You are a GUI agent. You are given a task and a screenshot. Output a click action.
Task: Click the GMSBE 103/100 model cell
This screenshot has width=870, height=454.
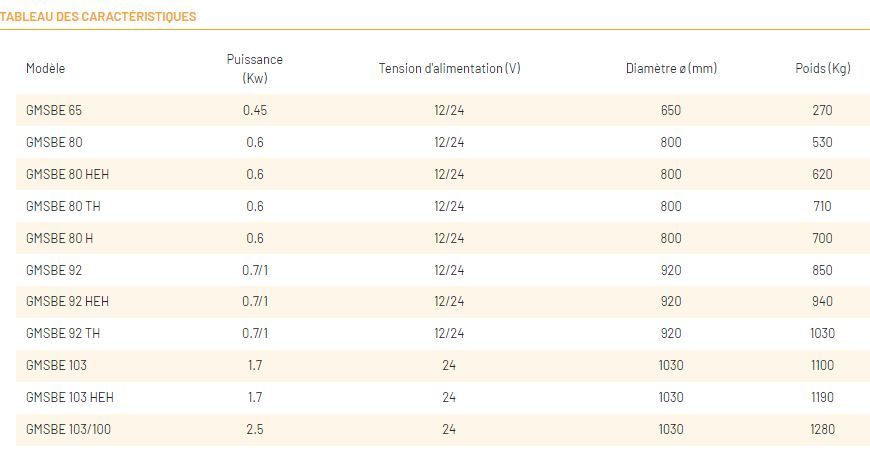point(69,429)
